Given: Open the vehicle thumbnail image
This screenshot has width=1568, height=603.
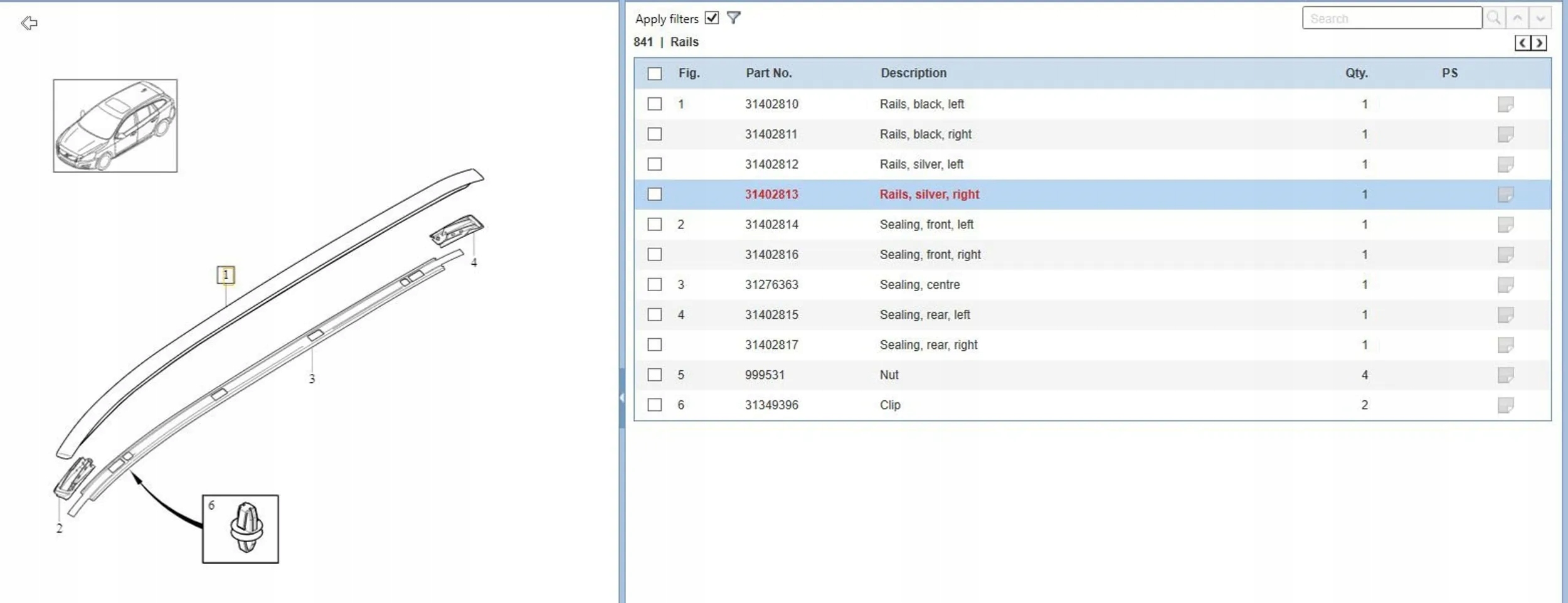Looking at the screenshot, I should click(115, 125).
